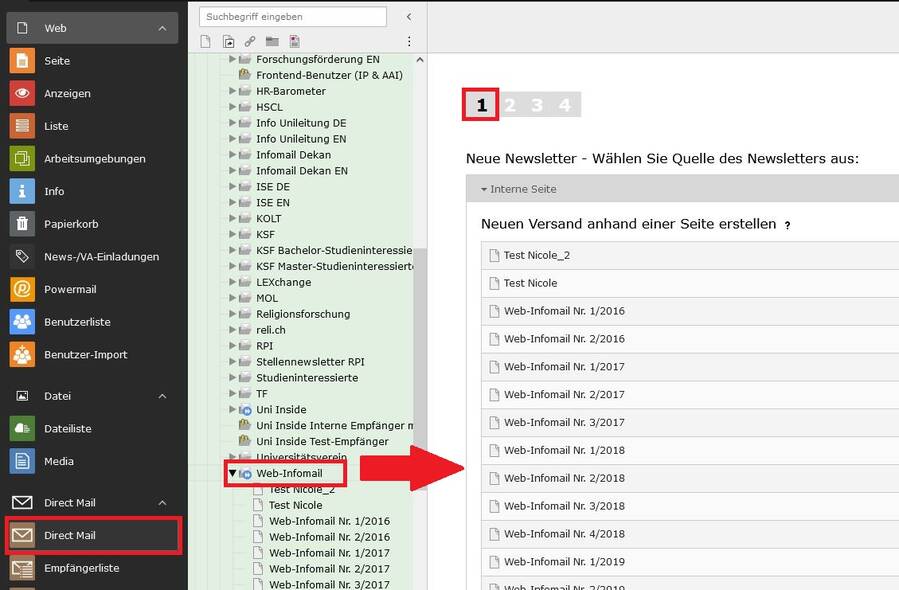Collapse the page tree with the chevron
Viewport: 899px width, 590px height.
(x=409, y=17)
